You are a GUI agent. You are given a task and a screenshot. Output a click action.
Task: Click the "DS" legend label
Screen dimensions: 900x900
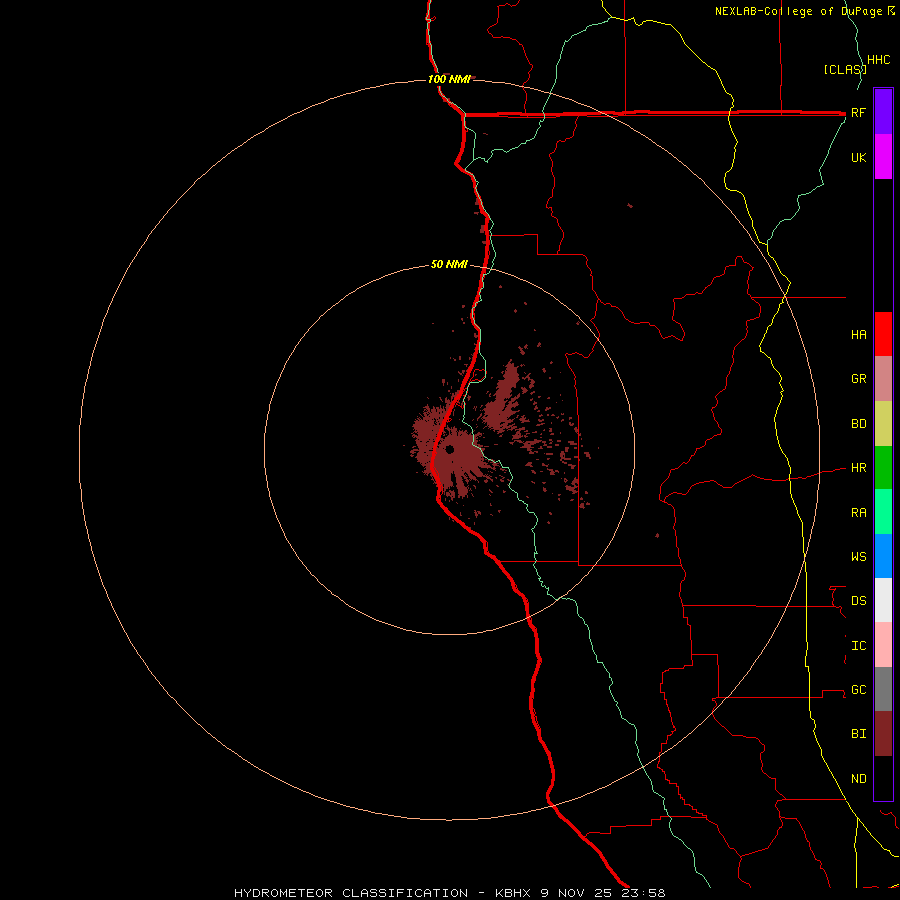(858, 601)
